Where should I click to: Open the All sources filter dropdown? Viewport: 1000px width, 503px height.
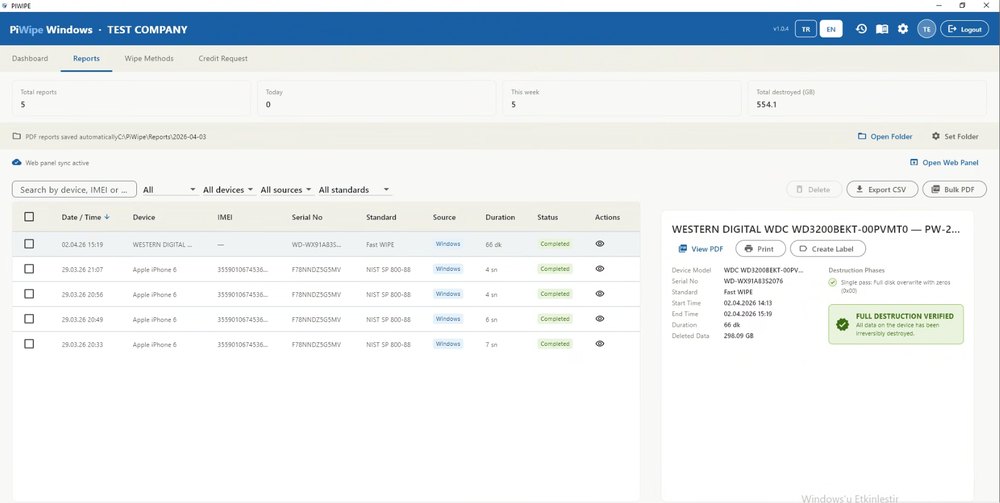[286, 189]
